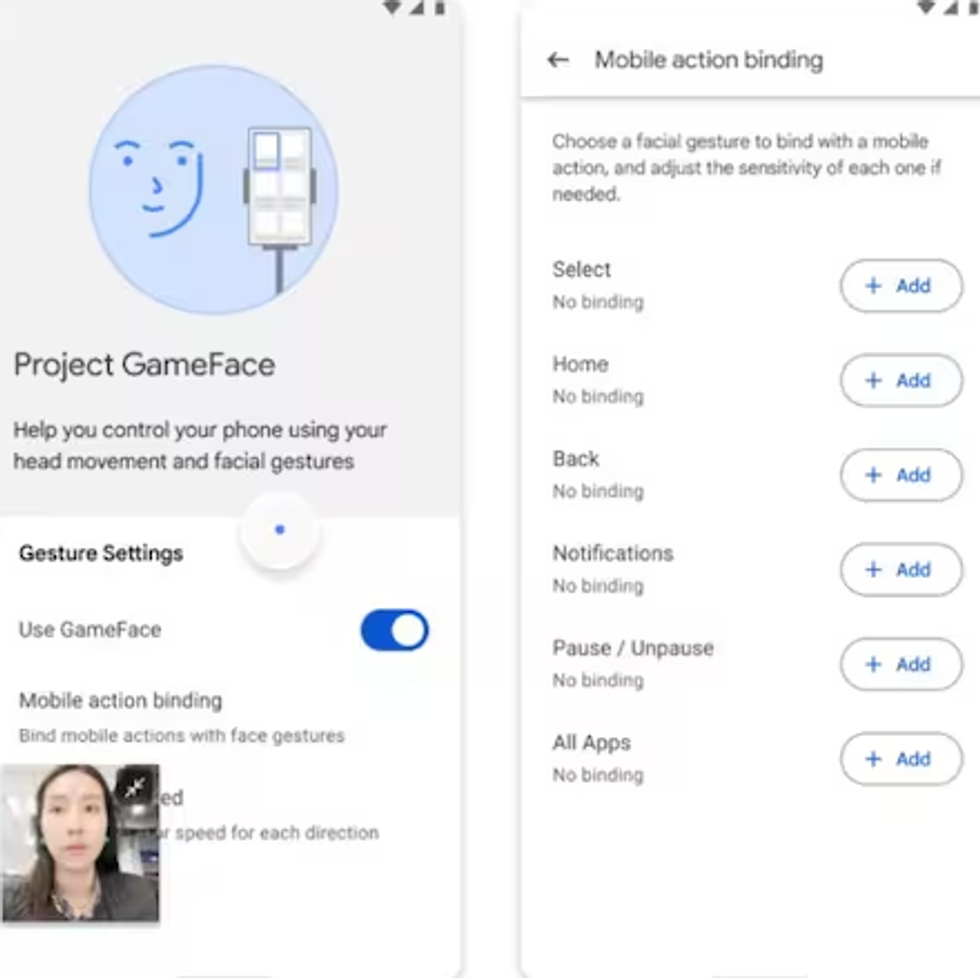Add a binding for the Back action
The image size is (980, 978).
[901, 475]
